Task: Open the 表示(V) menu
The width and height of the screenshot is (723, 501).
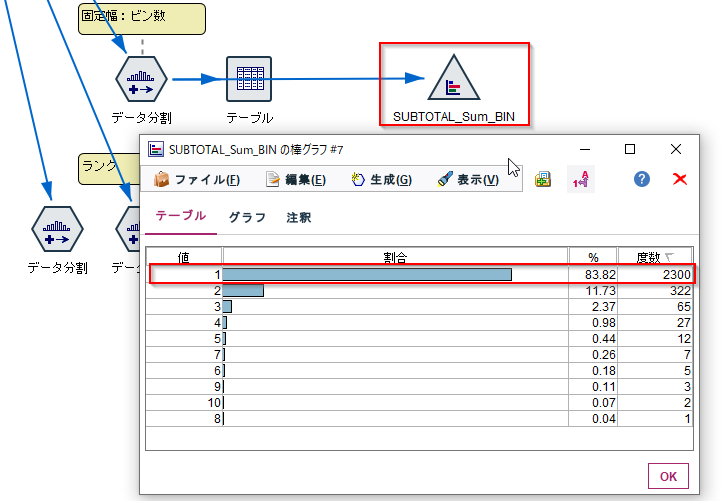Action: pos(468,179)
